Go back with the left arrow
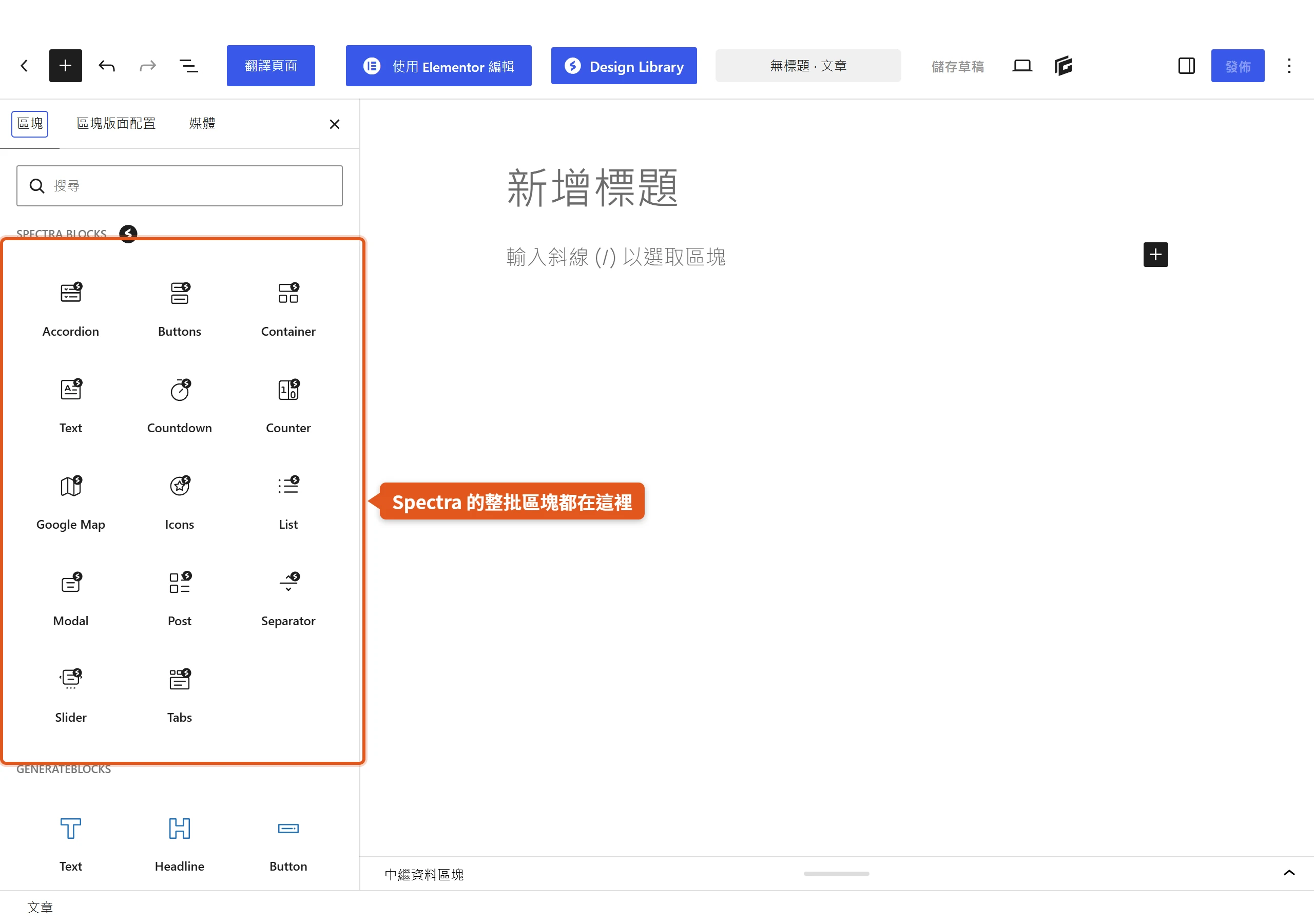The height and width of the screenshot is (924, 1314). (24, 66)
